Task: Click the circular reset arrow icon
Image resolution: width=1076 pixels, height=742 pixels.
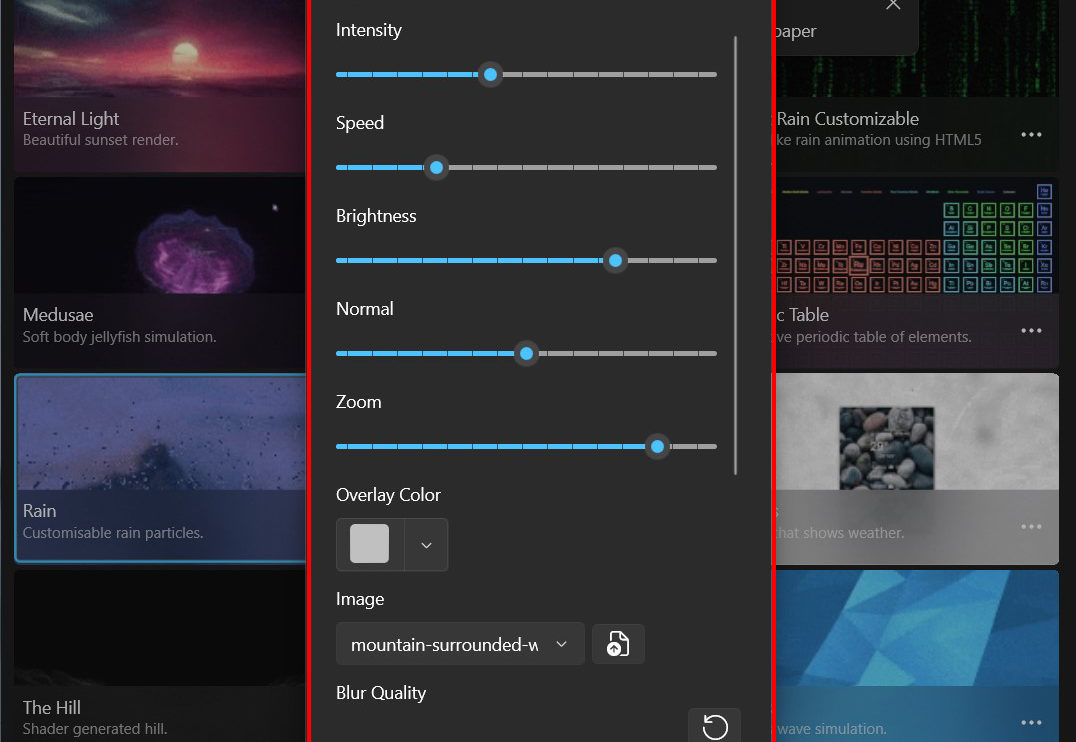Action: [x=715, y=727]
